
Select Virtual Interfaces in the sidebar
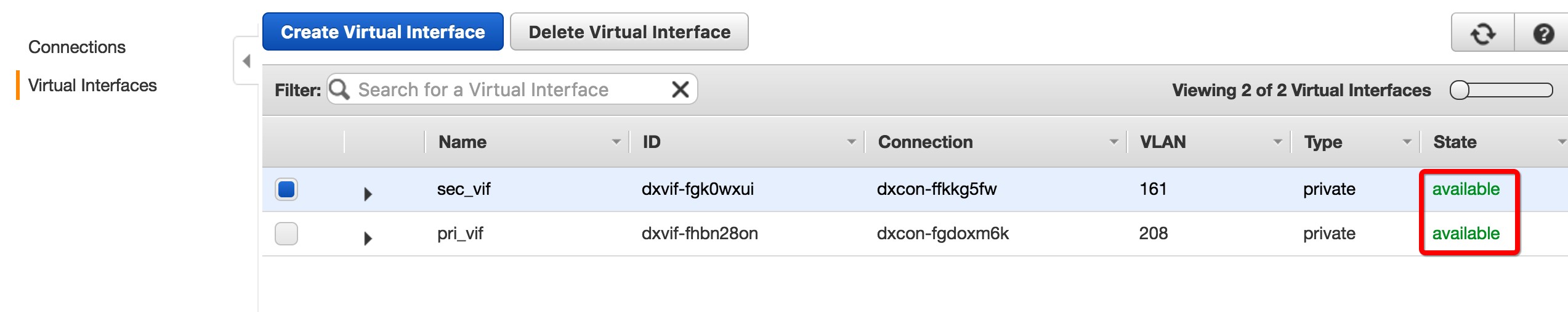click(x=92, y=85)
